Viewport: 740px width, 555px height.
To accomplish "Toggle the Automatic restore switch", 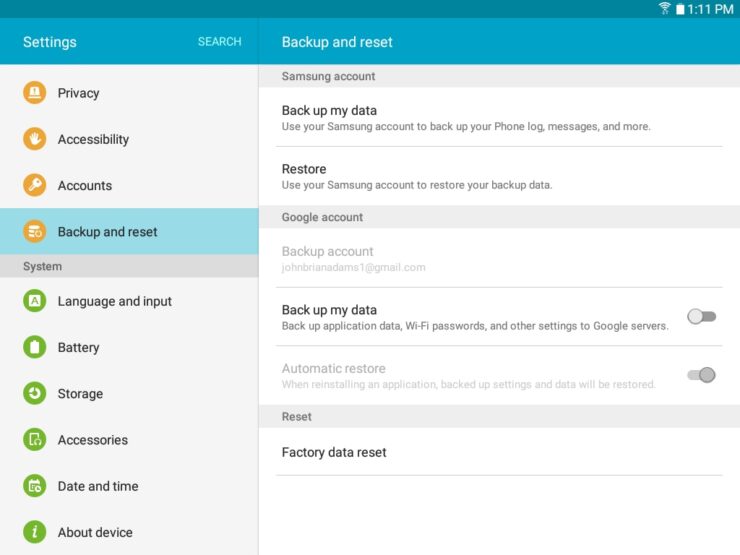I will [x=701, y=375].
